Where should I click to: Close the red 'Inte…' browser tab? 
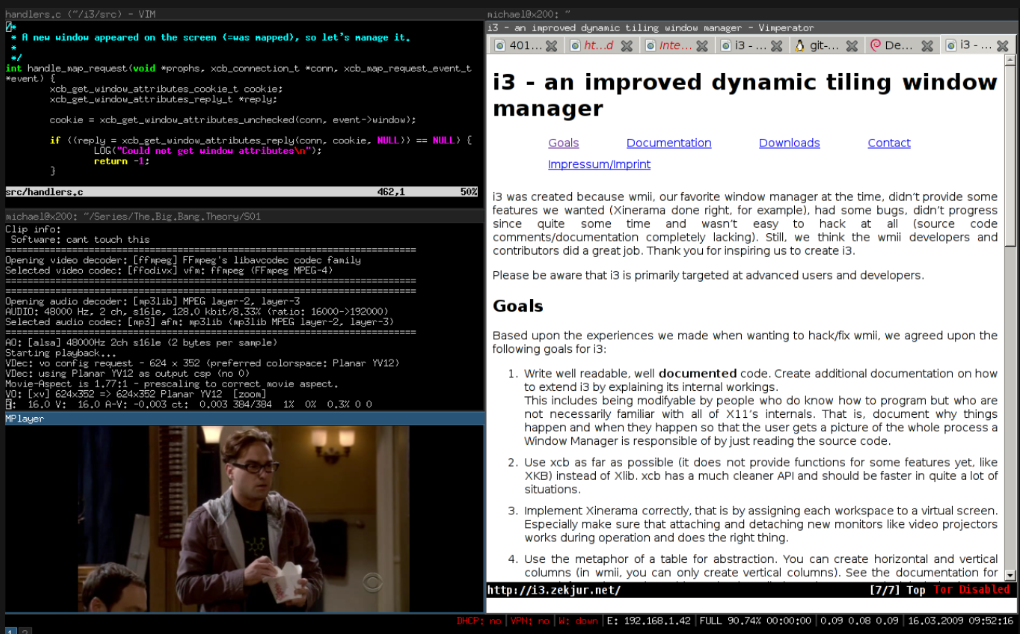click(702, 46)
